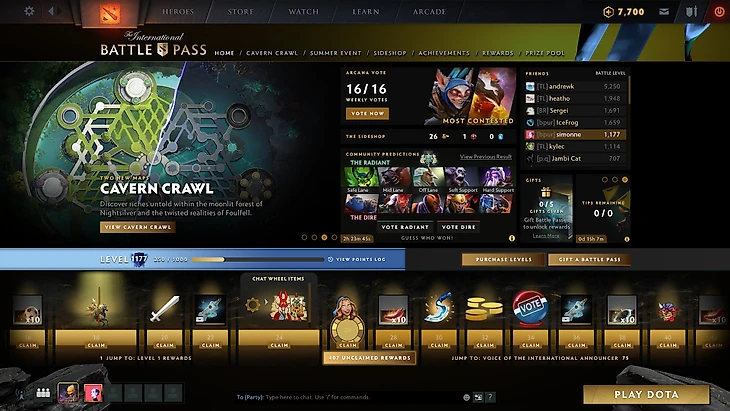Select the first carousel dot under Cavern Crawl

(304, 237)
